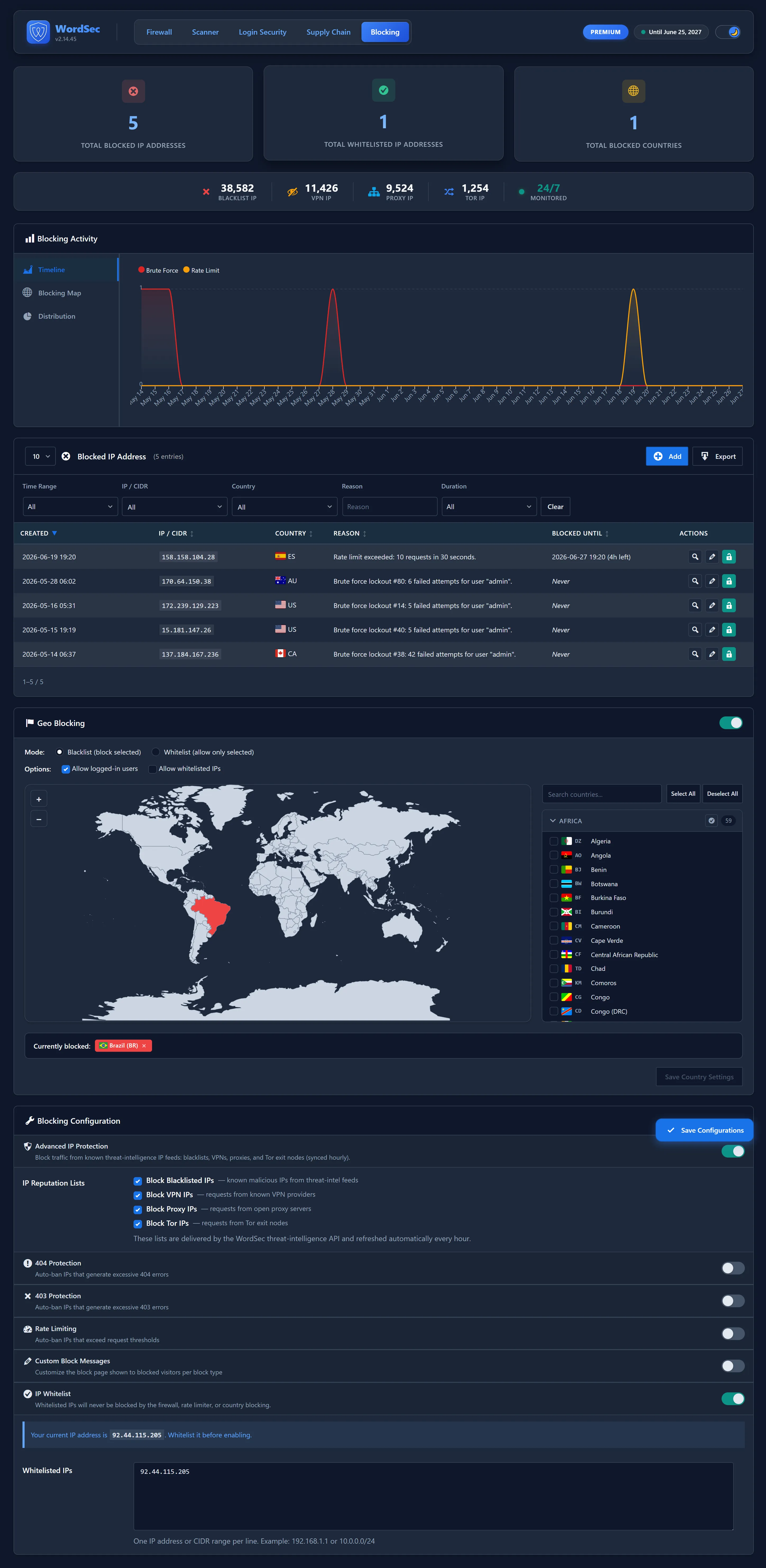View details for 170.64.150.38 entry
Screen dimensions: 766x1568
coord(695,581)
